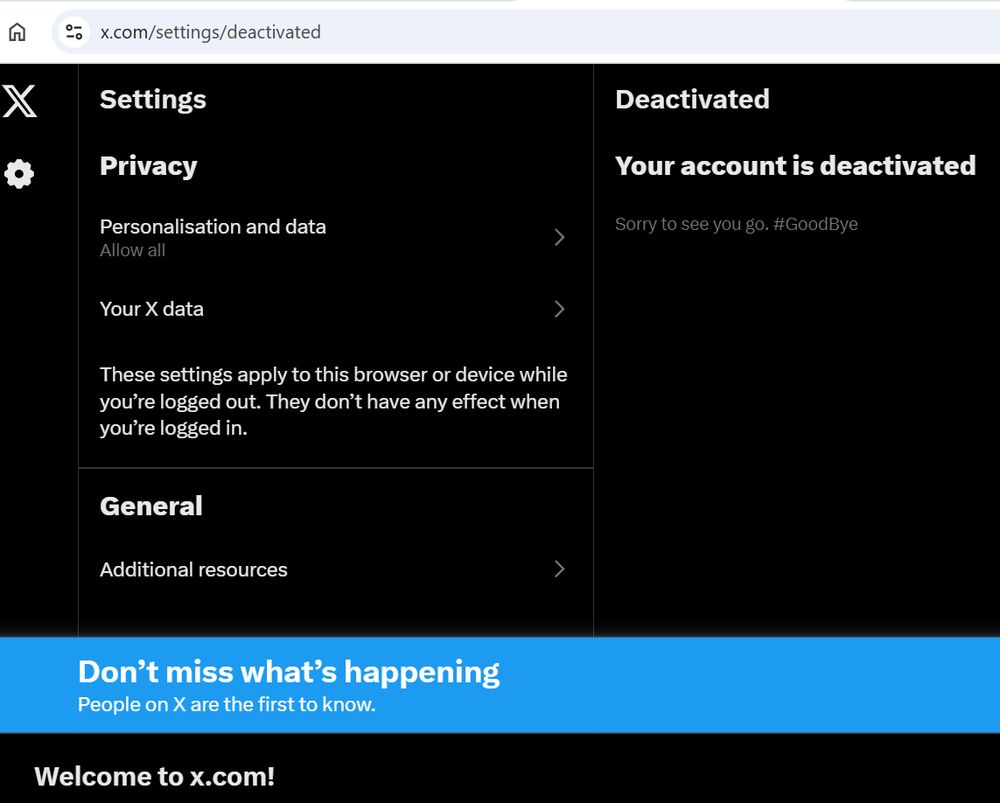Click the address bar URL x.com/settings/deactivated
This screenshot has height=803, width=1000.
(x=210, y=32)
